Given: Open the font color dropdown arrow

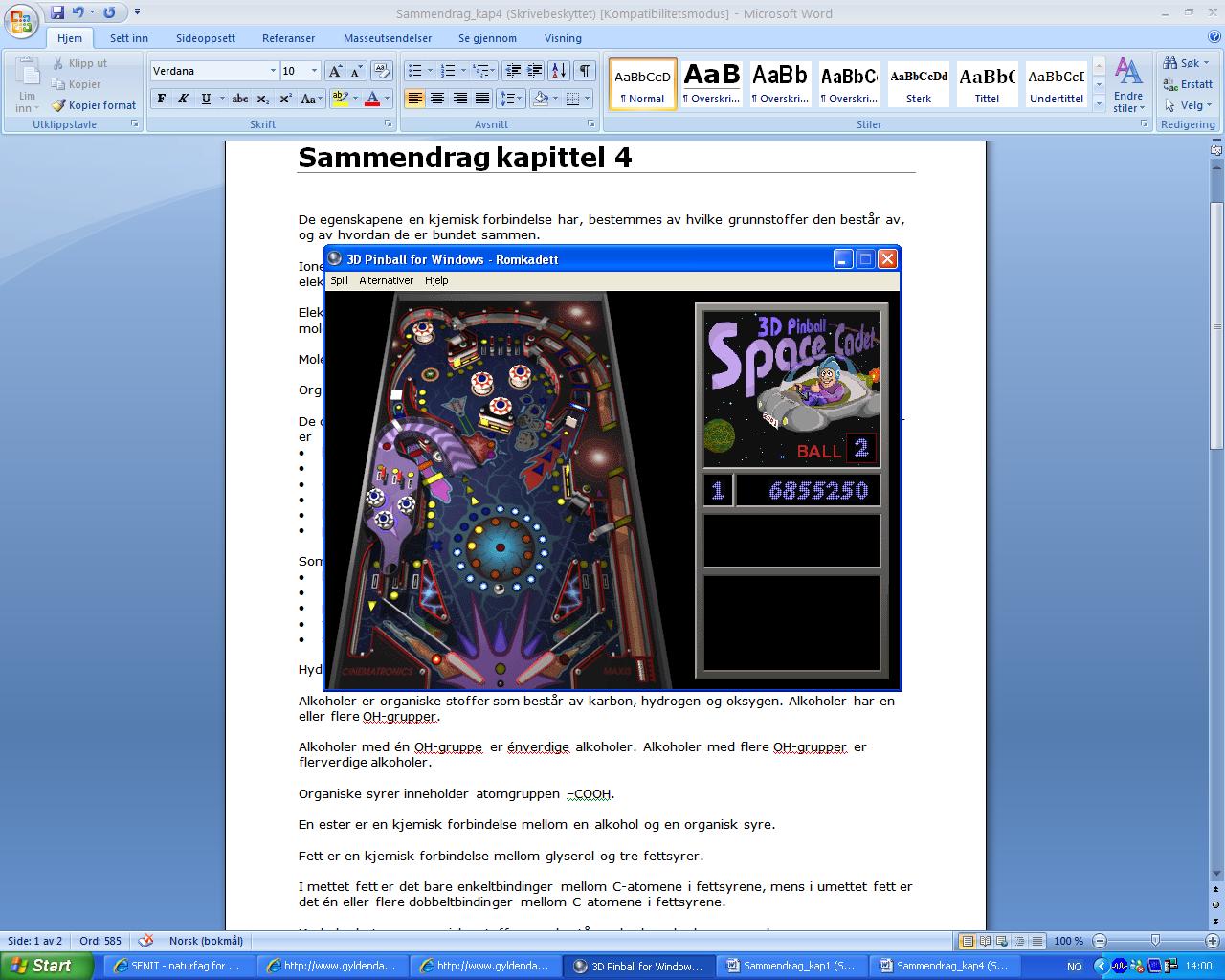Looking at the screenshot, I should (x=388, y=99).
